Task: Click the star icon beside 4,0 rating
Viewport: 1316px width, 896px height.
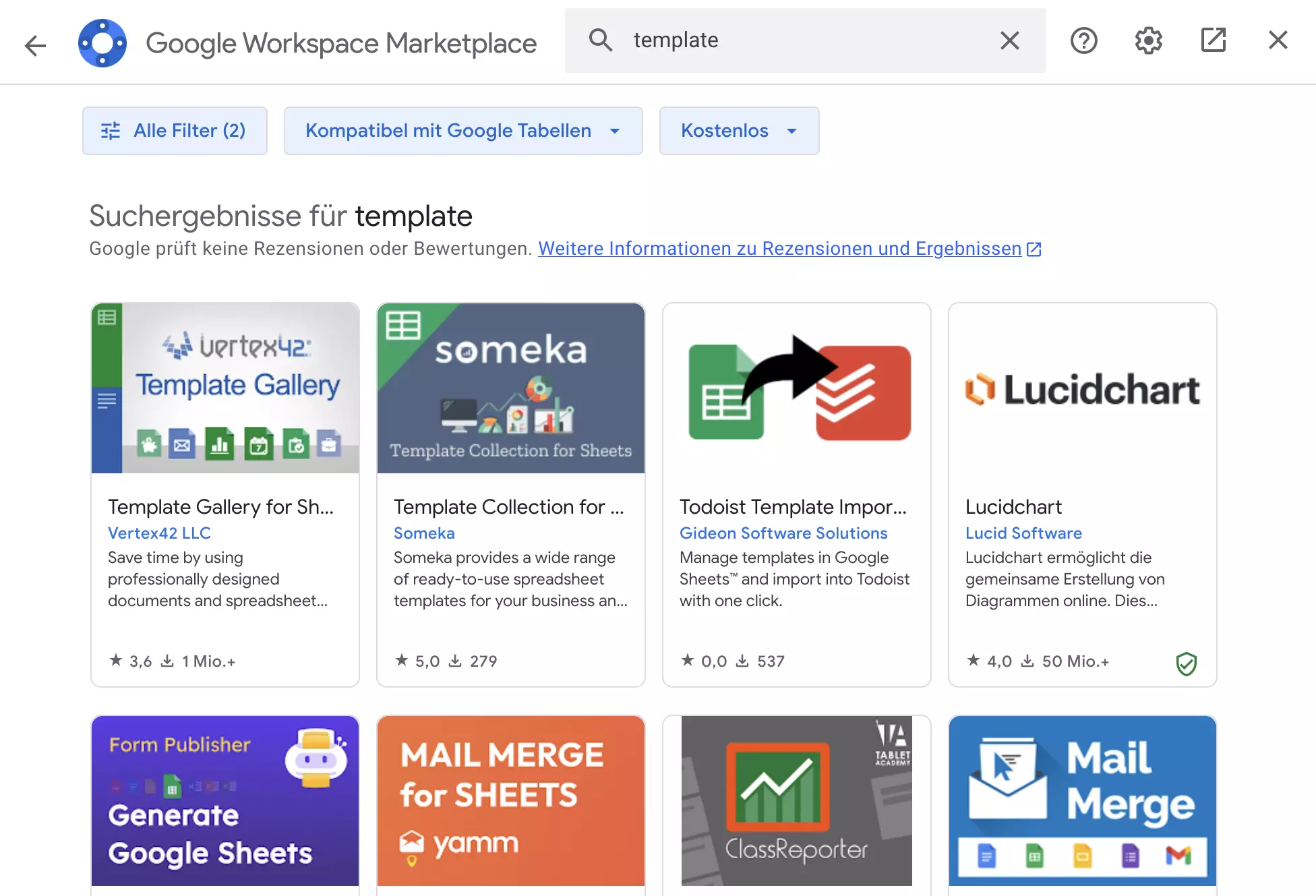Action: [974, 660]
